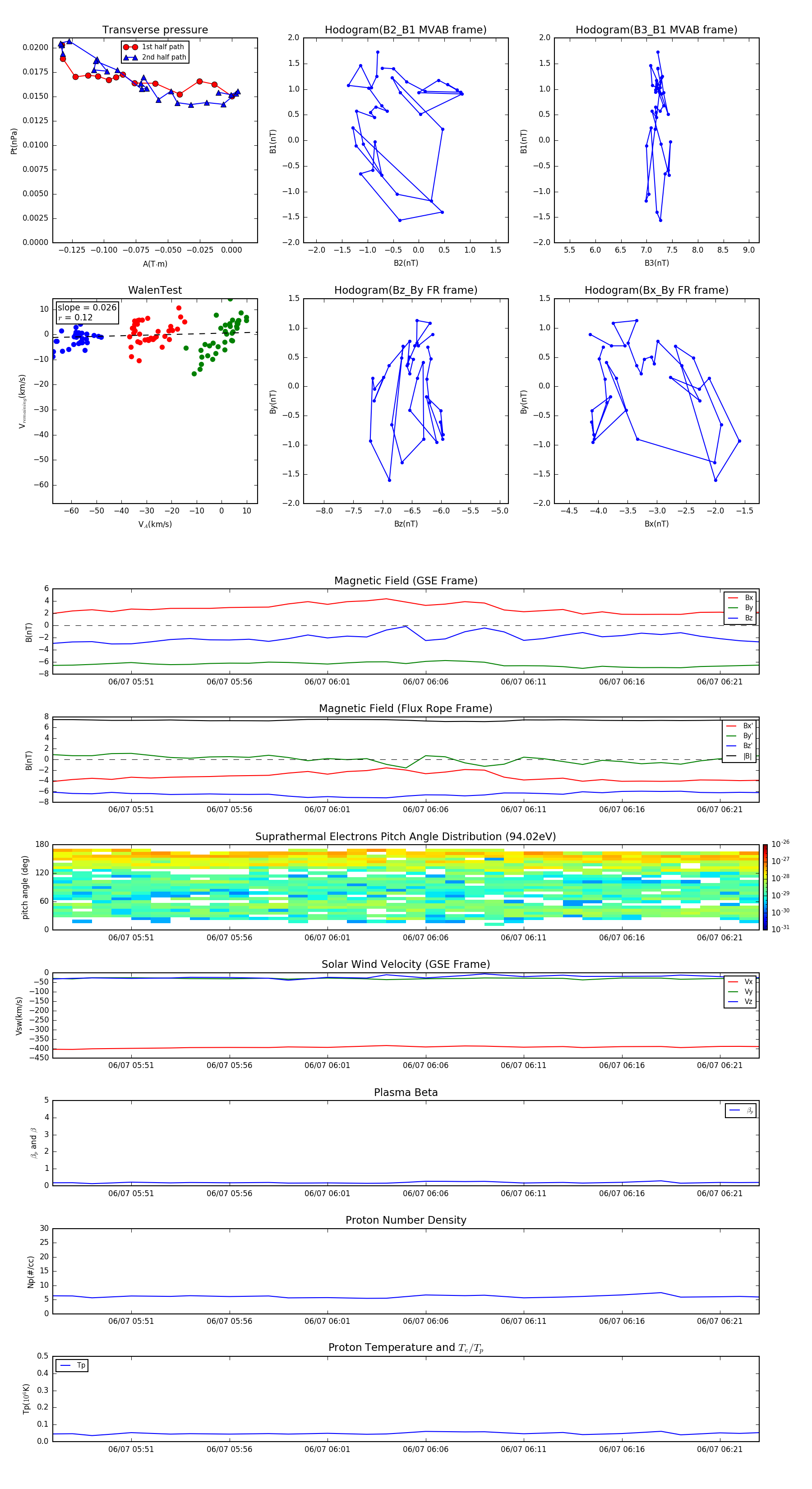Click the "V_remaining(km/s)" y-axis label
The image size is (812, 1489).
pyautogui.click(x=22, y=401)
